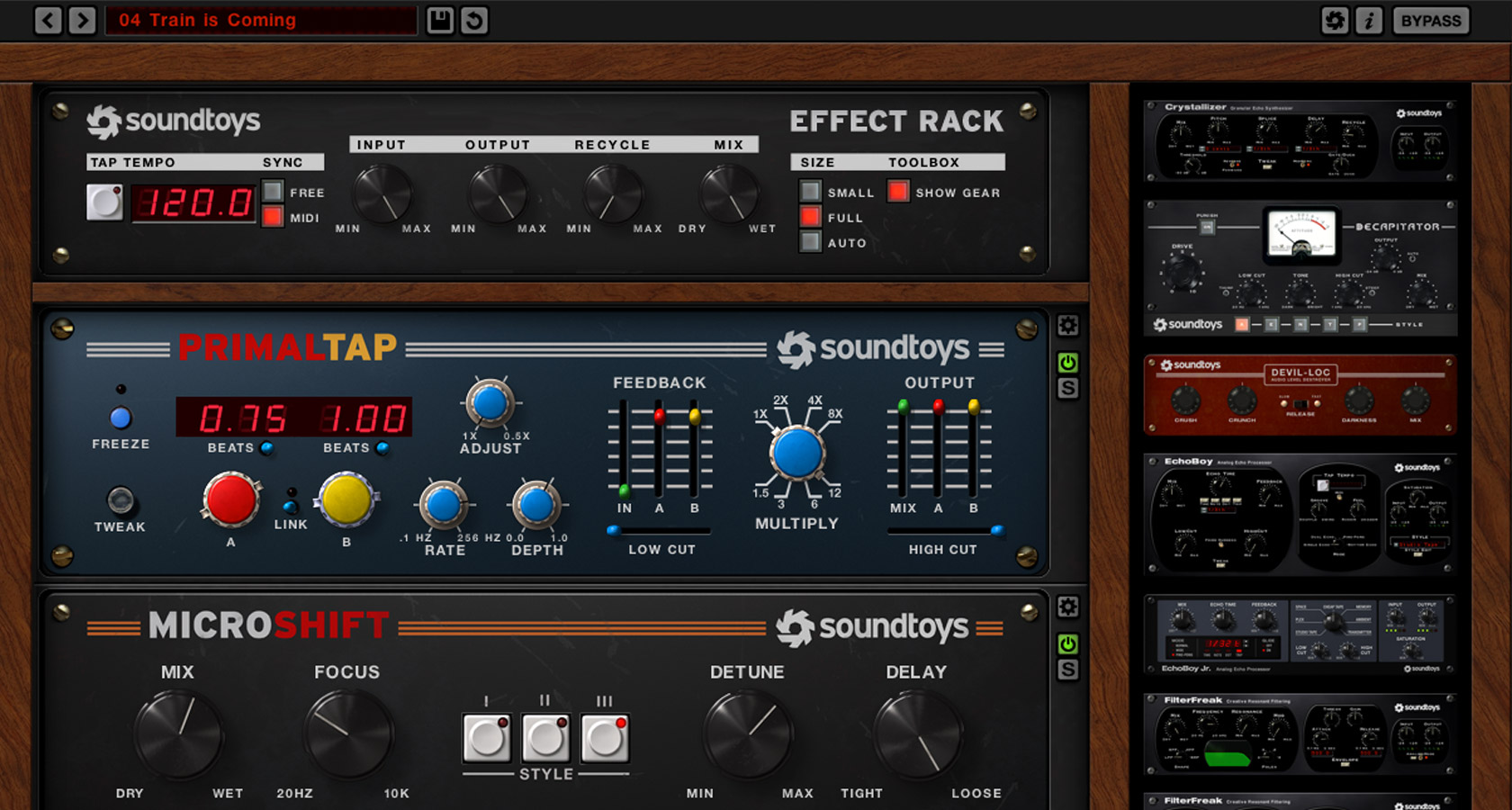Viewport: 1512px width, 810px height.
Task: Click PrimalTap delay B value 1.00
Action: 364,418
